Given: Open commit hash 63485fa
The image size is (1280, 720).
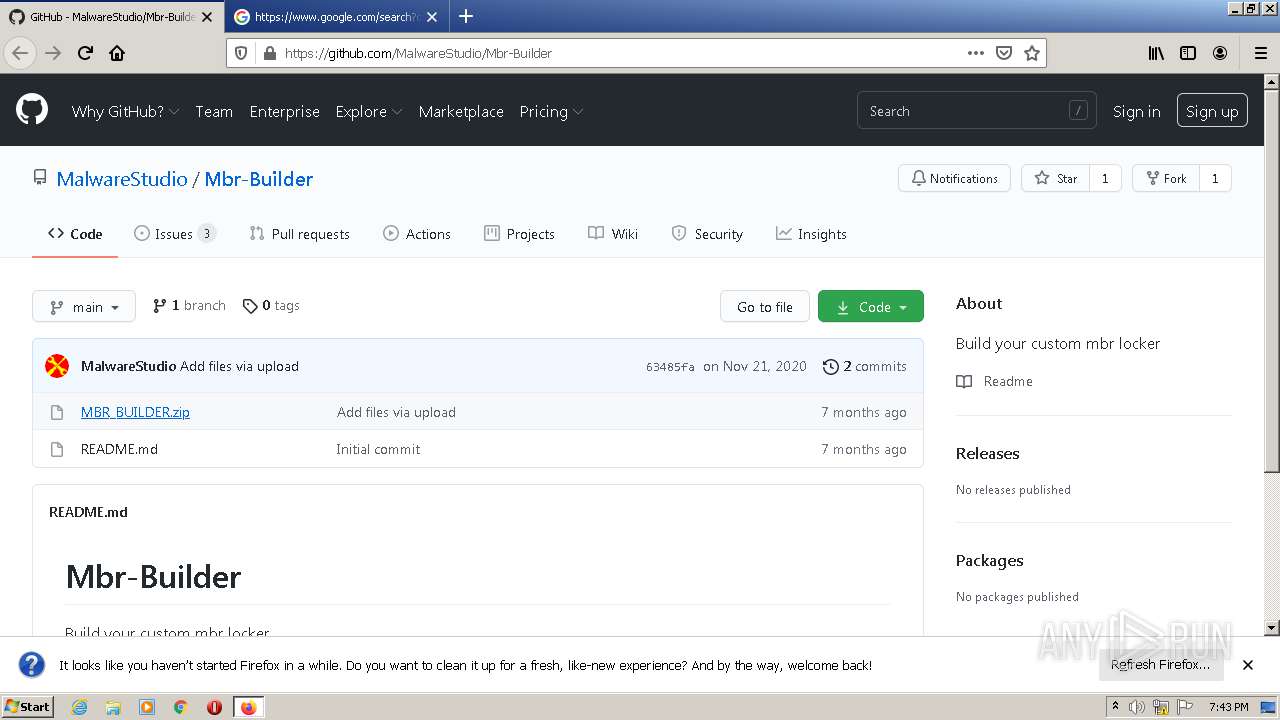Looking at the screenshot, I should click(670, 367).
